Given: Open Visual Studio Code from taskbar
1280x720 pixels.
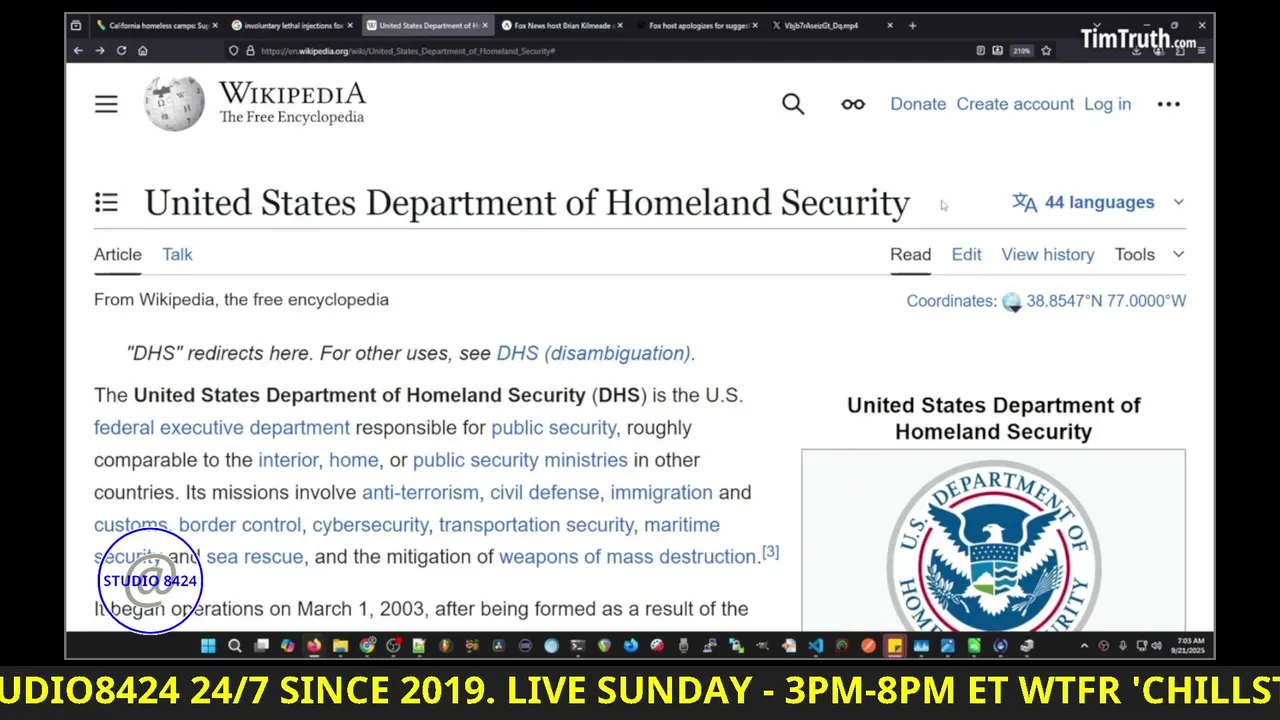Looking at the screenshot, I should 815,646.
